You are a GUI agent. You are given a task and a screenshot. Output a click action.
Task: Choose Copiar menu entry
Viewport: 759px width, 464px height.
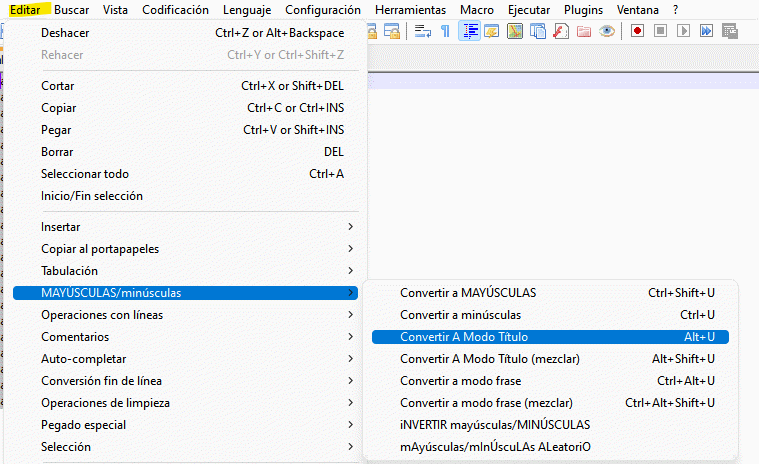pos(185,107)
